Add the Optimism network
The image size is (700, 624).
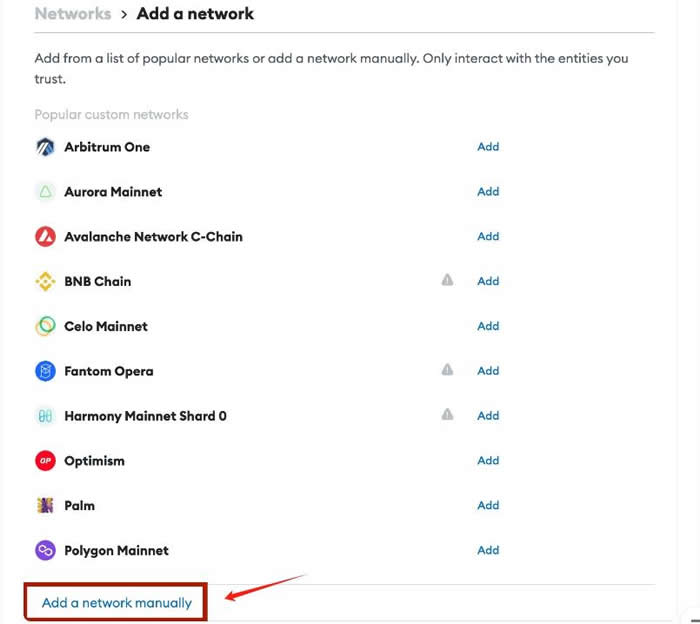click(488, 461)
